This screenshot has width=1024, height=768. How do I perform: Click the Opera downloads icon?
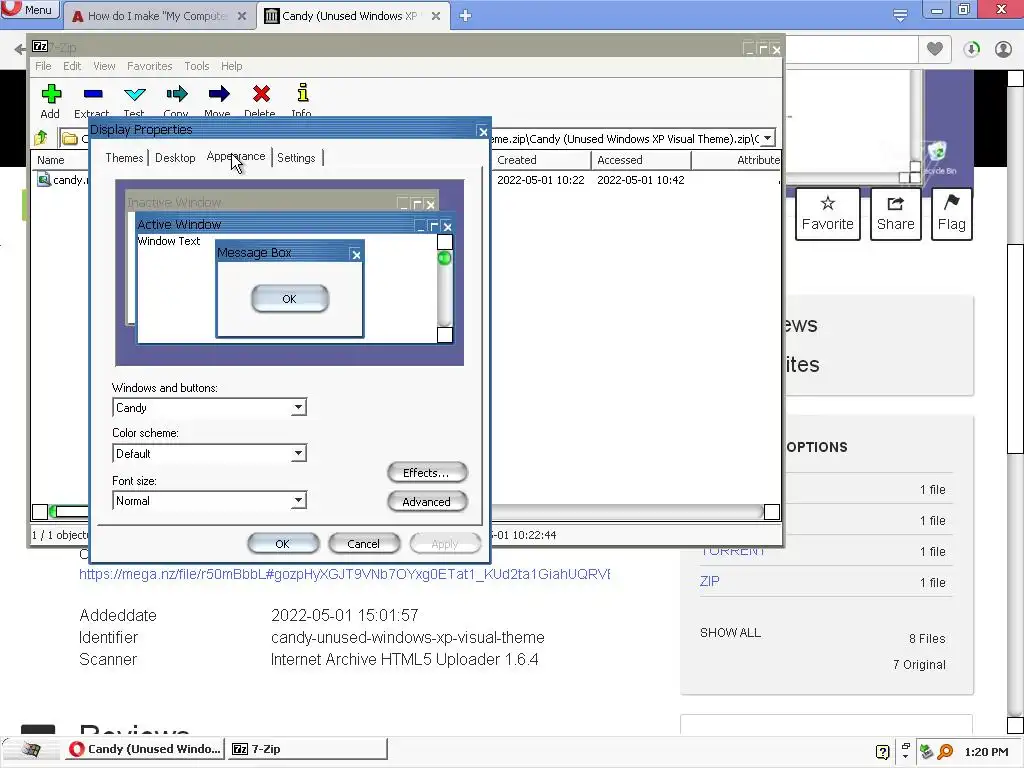point(971,49)
